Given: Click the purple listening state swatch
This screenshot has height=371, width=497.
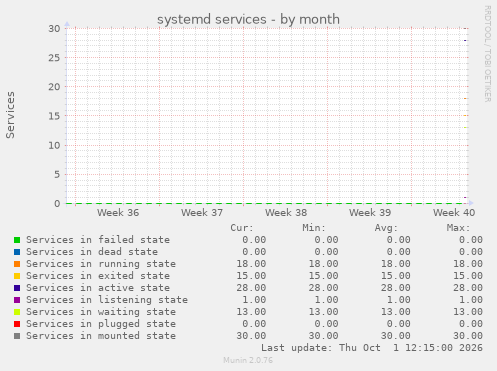Looking at the screenshot, I should tap(17, 300).
